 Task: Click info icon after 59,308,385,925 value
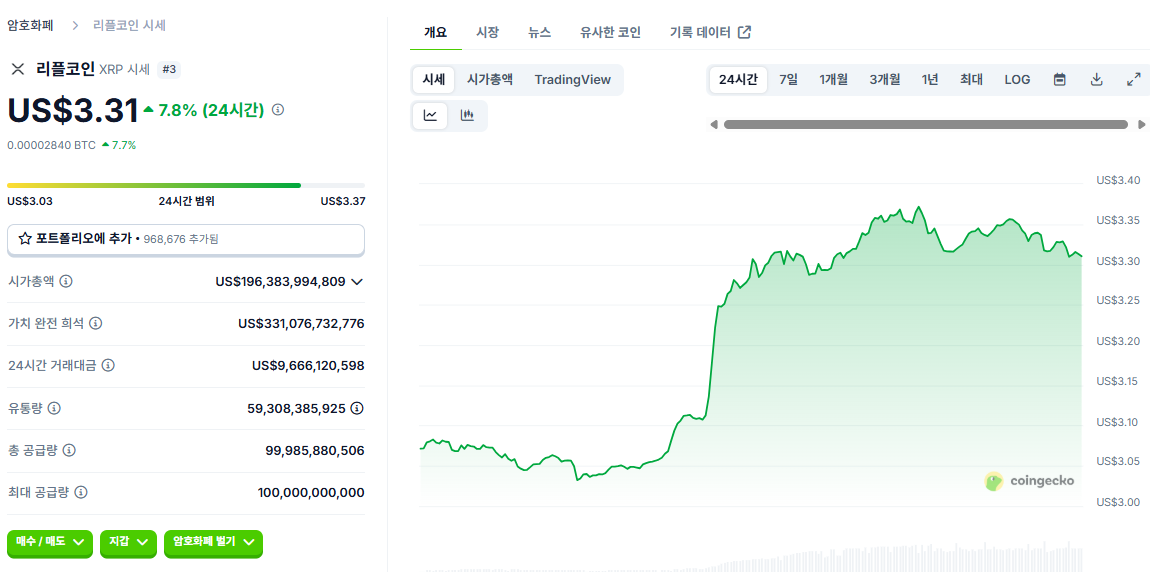point(357,408)
